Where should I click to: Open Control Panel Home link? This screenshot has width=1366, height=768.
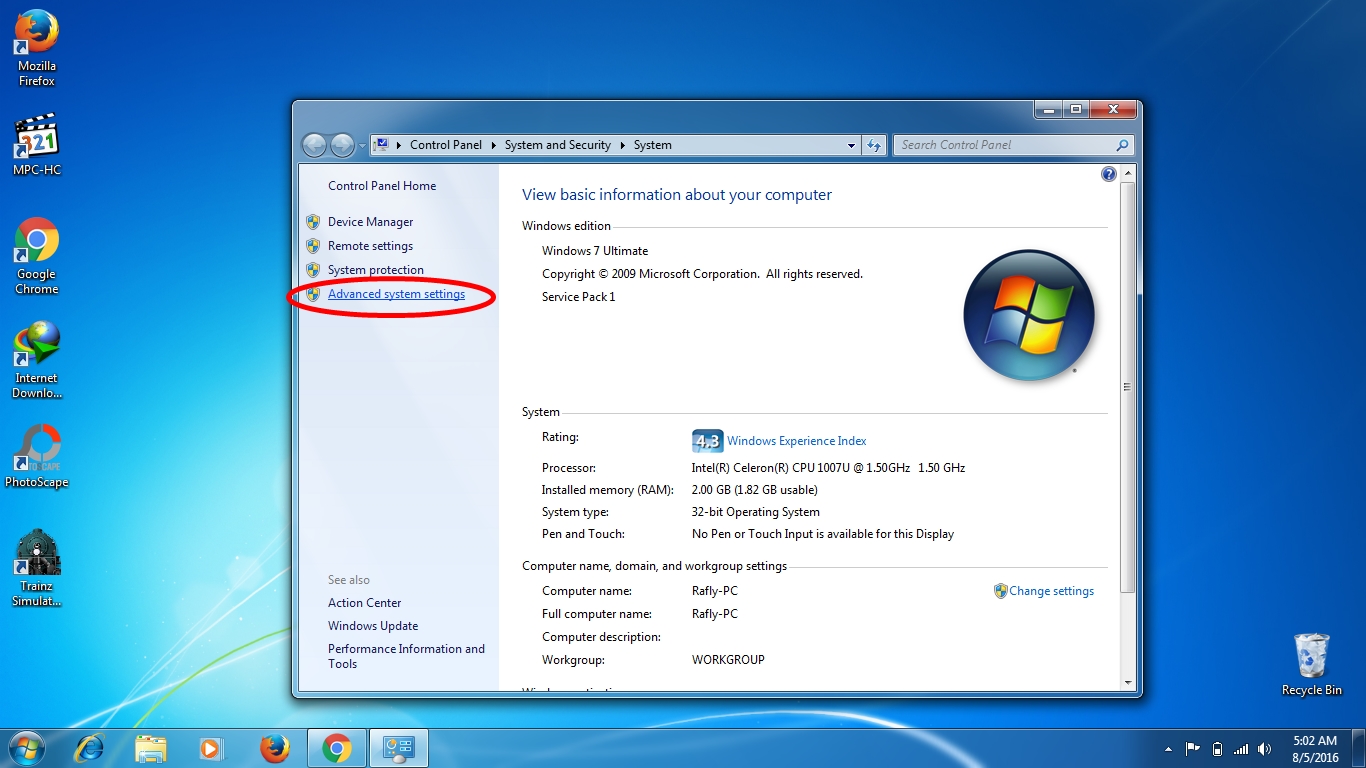click(x=382, y=186)
